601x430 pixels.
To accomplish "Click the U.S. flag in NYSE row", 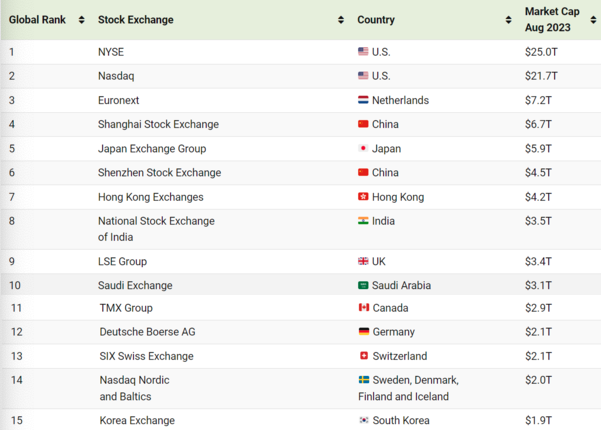I will [363, 51].
